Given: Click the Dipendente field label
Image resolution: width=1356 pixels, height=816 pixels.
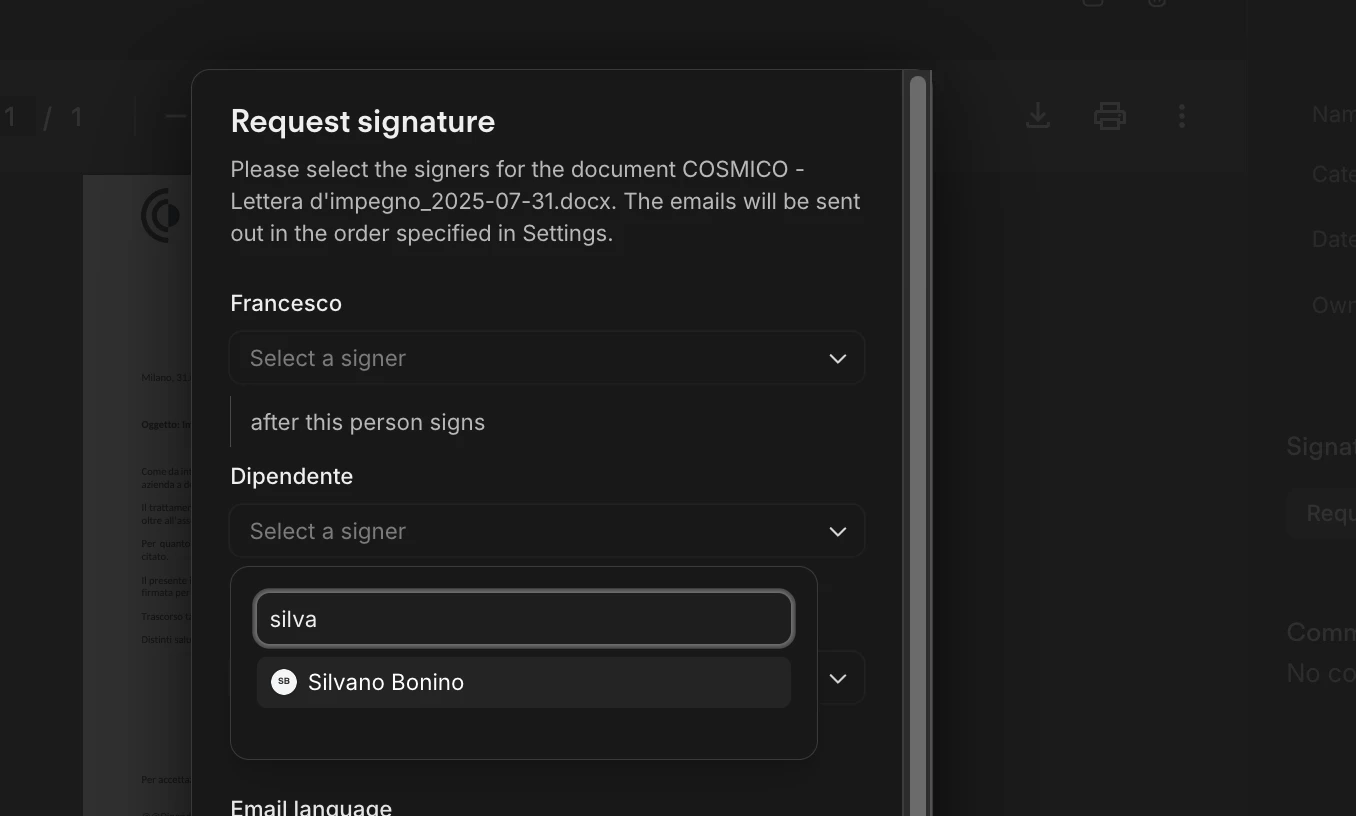Looking at the screenshot, I should 292,476.
